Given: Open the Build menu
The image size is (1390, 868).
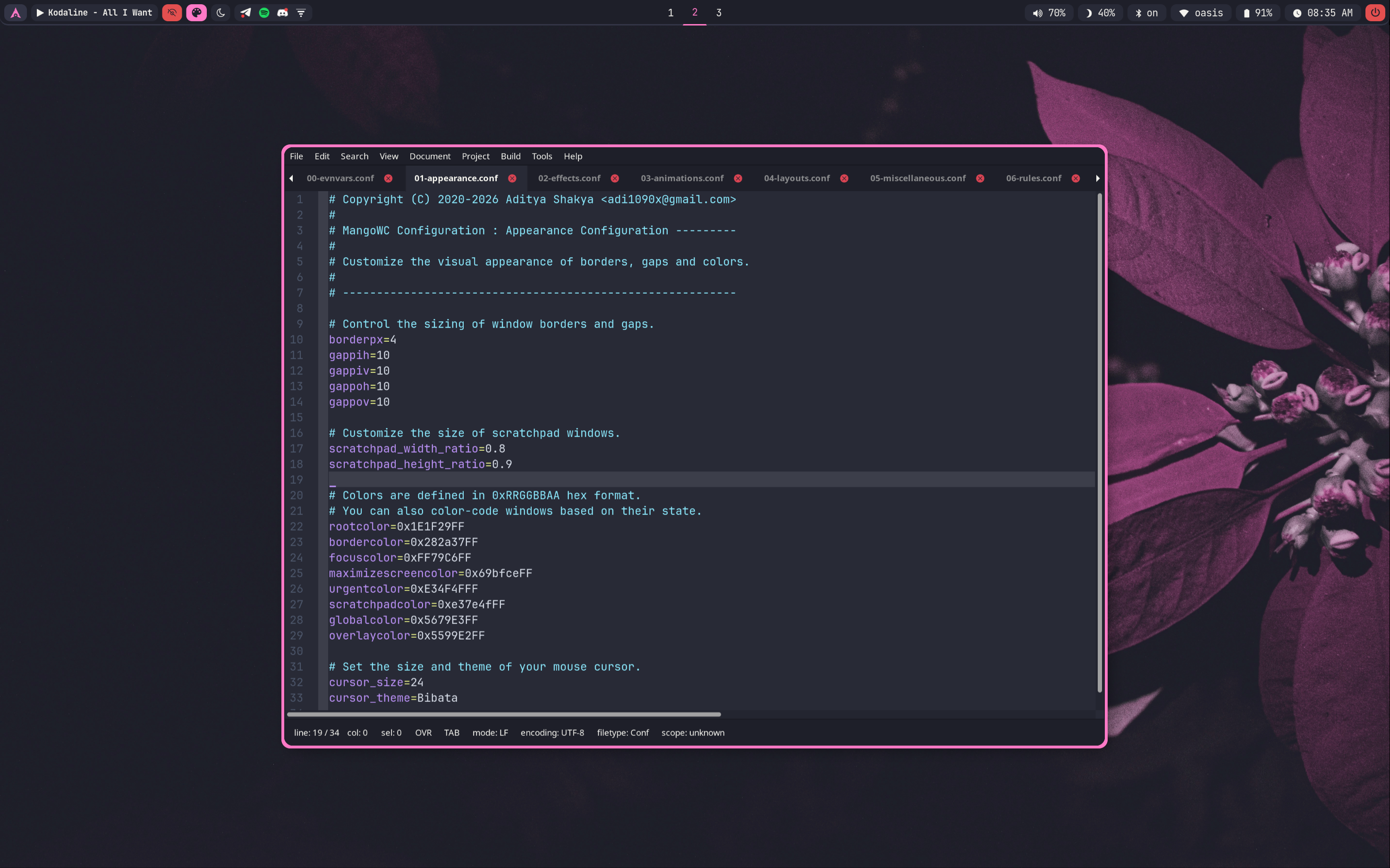Looking at the screenshot, I should (510, 156).
